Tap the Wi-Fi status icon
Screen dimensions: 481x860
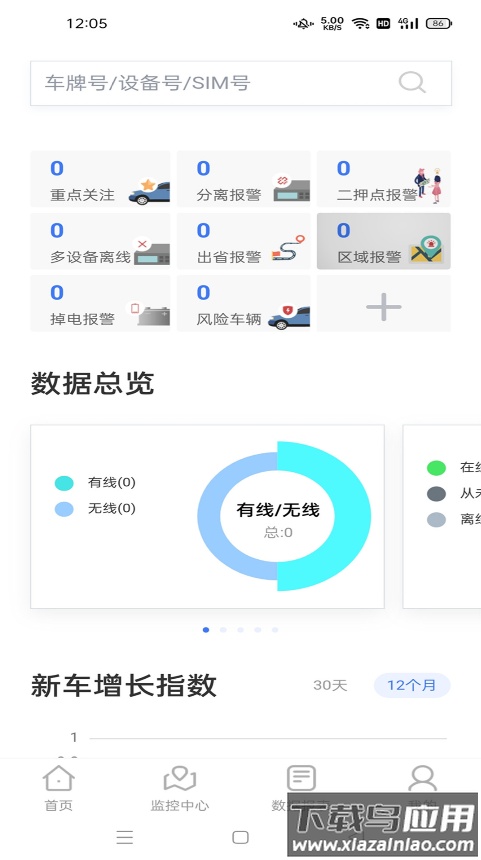point(360,23)
